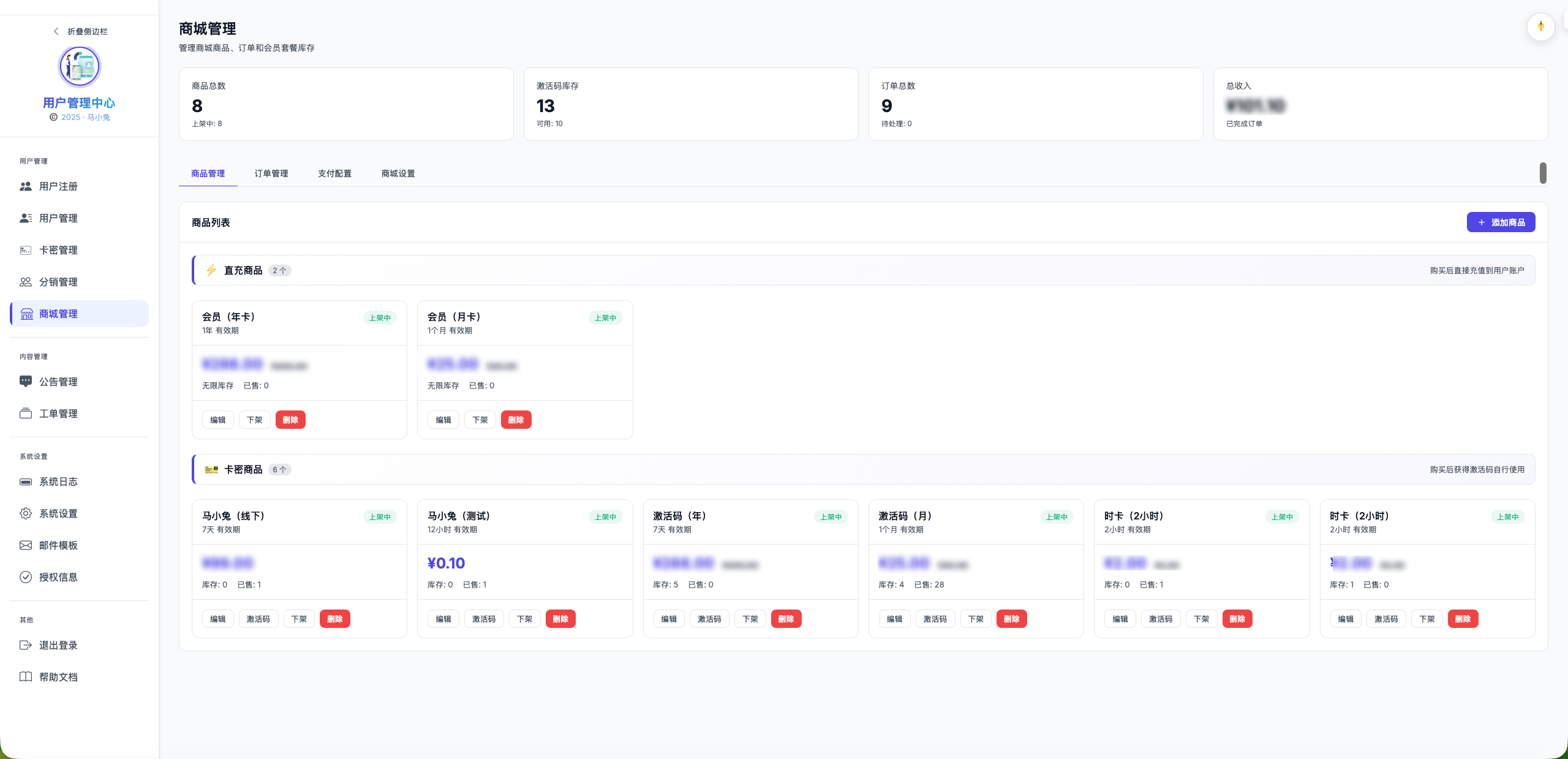
Task: Click the 添加商品 button
Action: click(x=1500, y=222)
